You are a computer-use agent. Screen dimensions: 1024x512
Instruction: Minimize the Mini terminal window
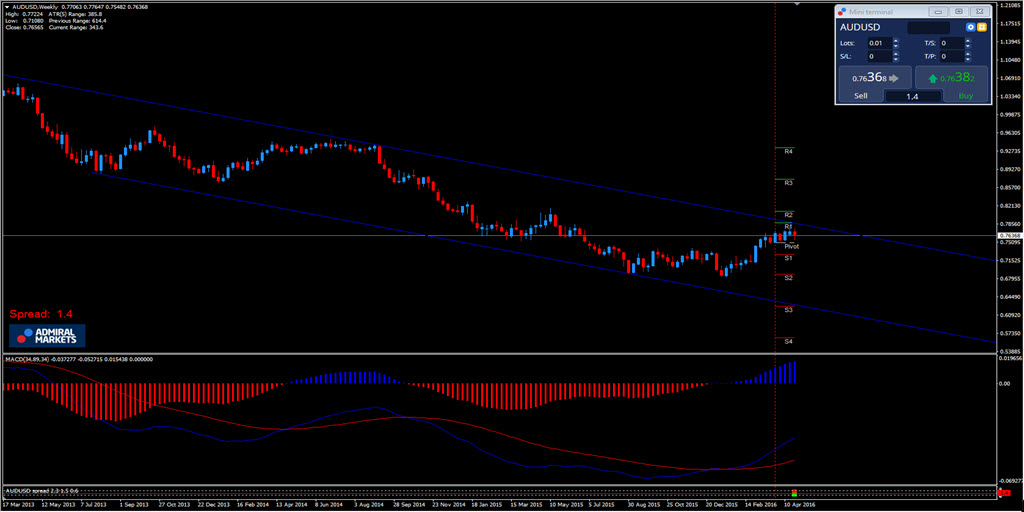(x=937, y=11)
